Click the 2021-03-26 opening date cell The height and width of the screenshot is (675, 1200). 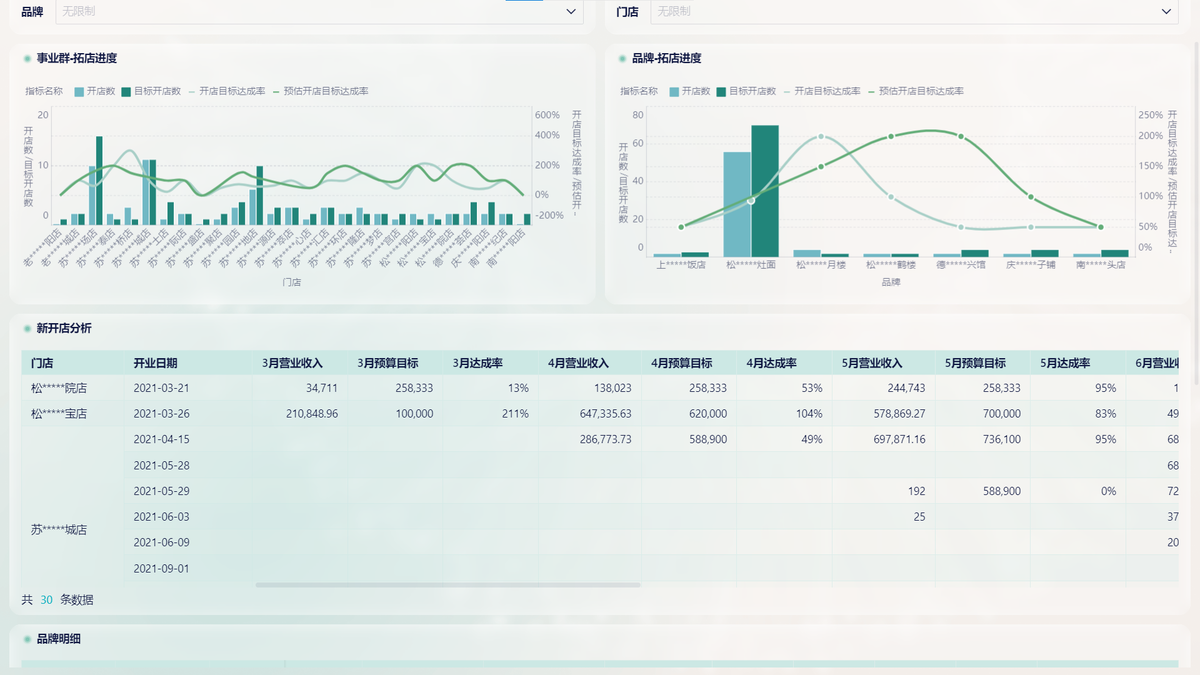161,413
